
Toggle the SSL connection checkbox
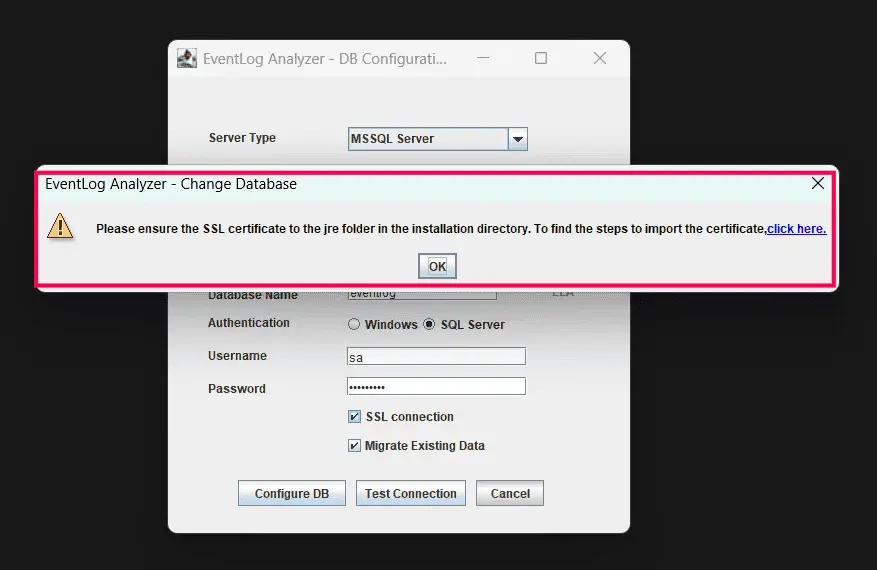coord(354,417)
